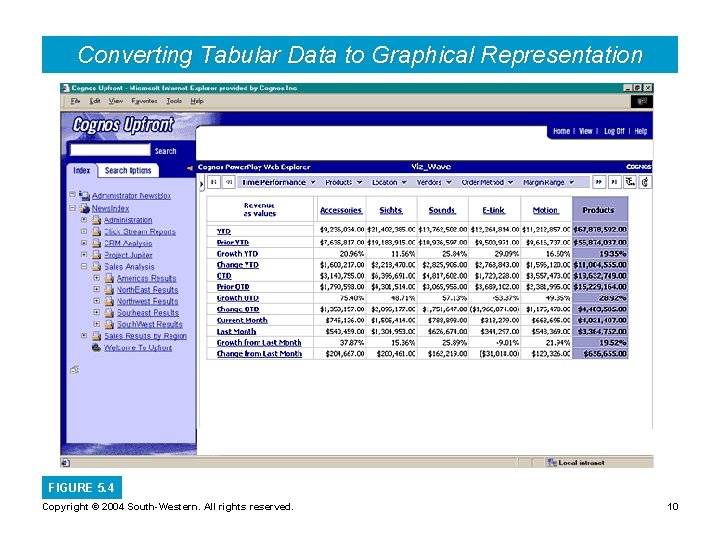Image resolution: width=720 pixels, height=540 pixels.
Task: Open the TimePerformance dimension dropdown
Action: (x=313, y=182)
